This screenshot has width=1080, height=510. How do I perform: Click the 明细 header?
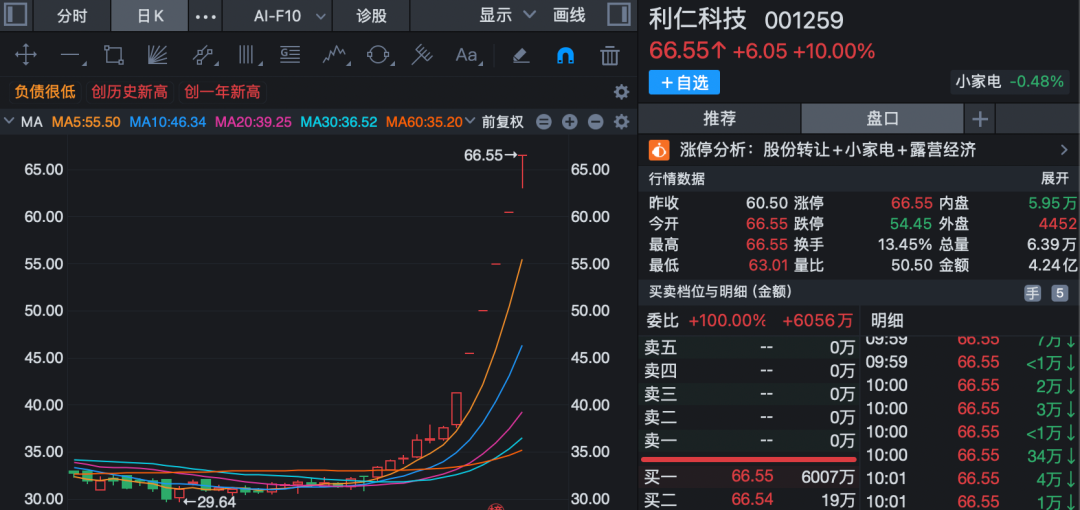click(887, 320)
